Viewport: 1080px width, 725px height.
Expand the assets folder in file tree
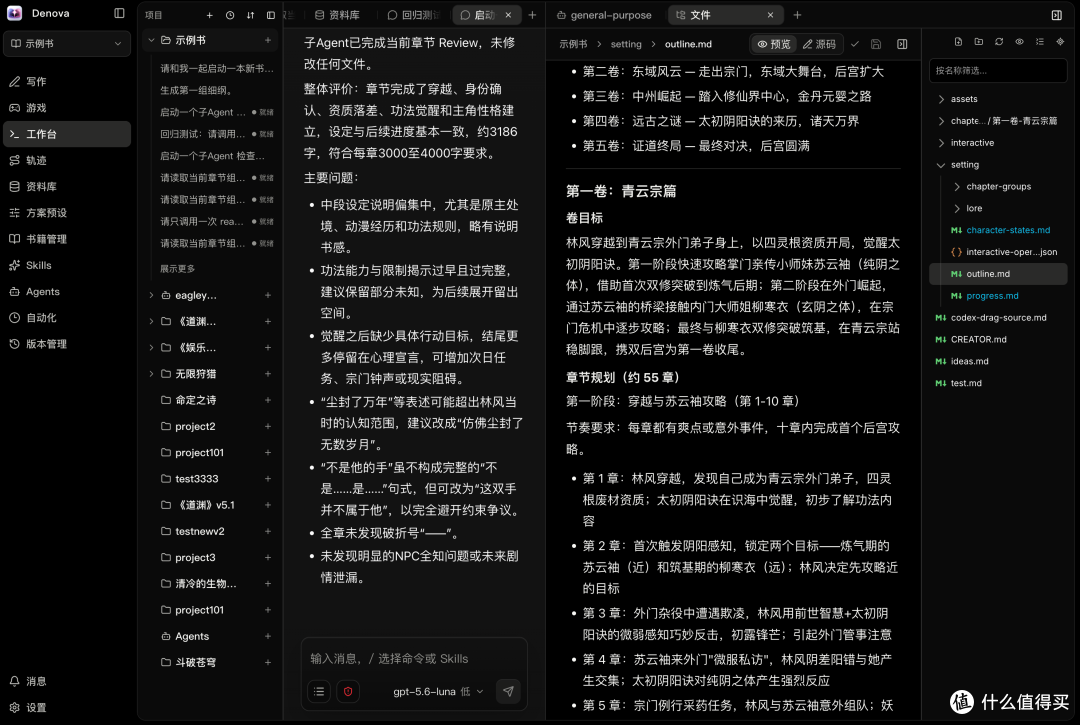pos(941,99)
